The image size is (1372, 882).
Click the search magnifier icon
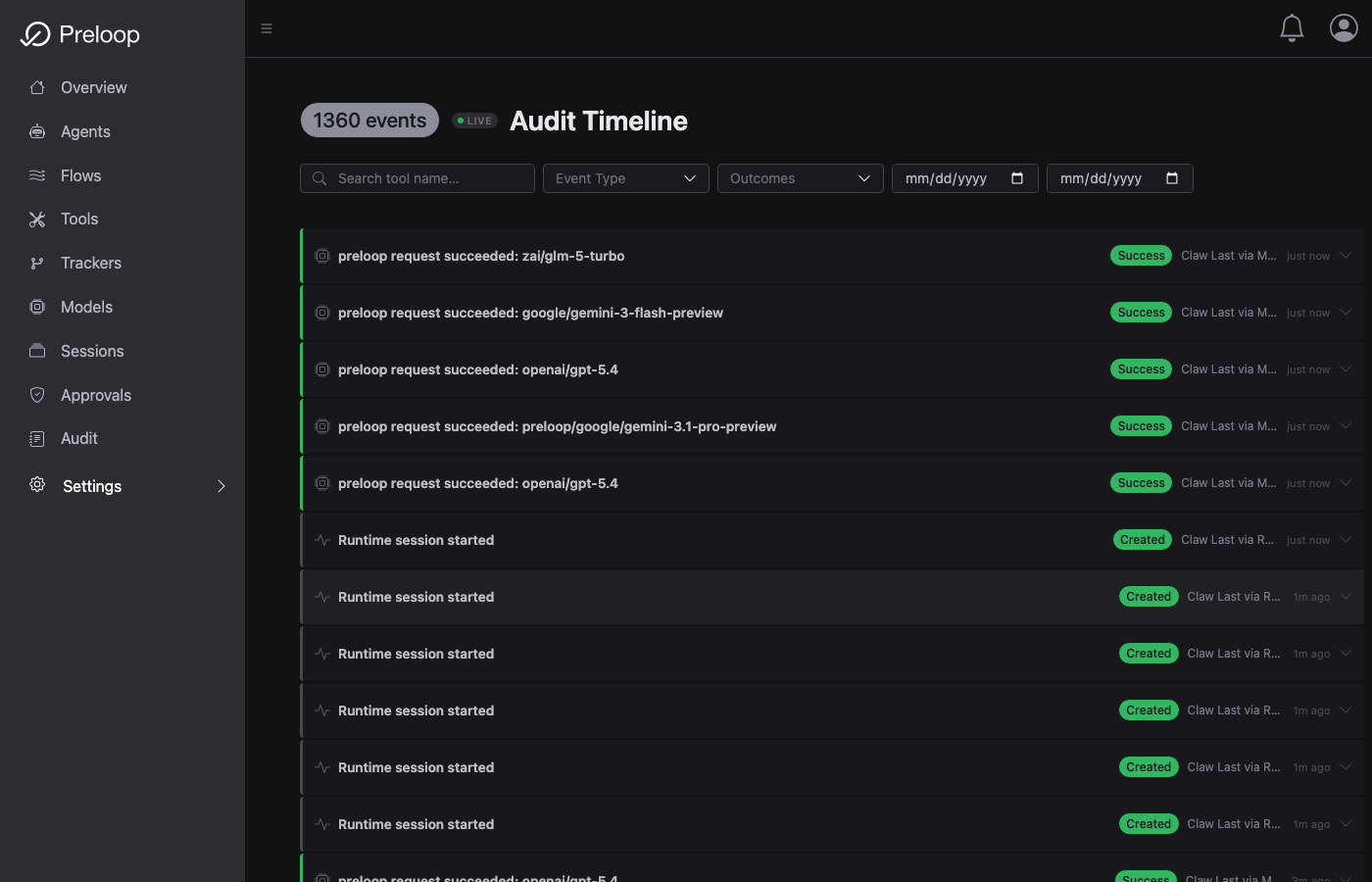[319, 178]
